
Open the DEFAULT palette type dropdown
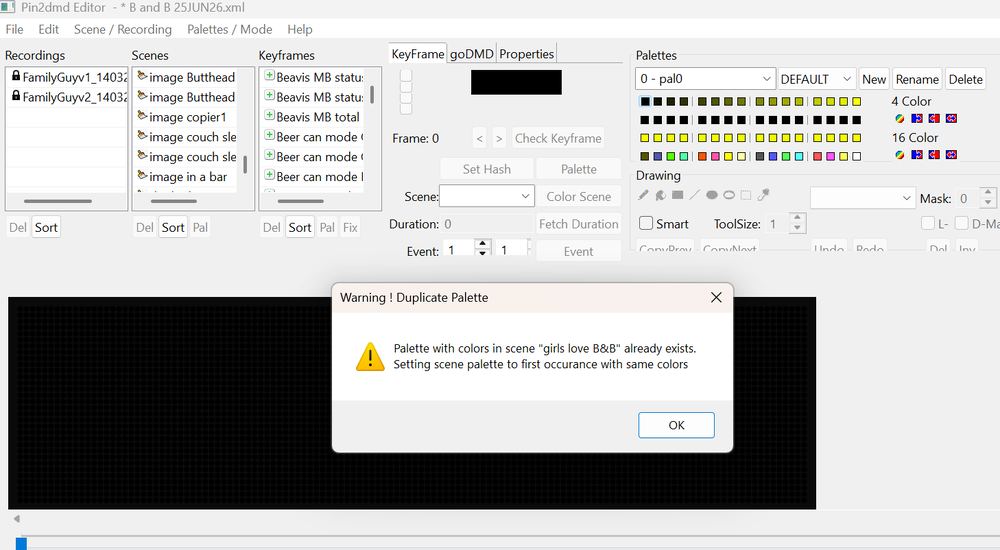click(817, 79)
